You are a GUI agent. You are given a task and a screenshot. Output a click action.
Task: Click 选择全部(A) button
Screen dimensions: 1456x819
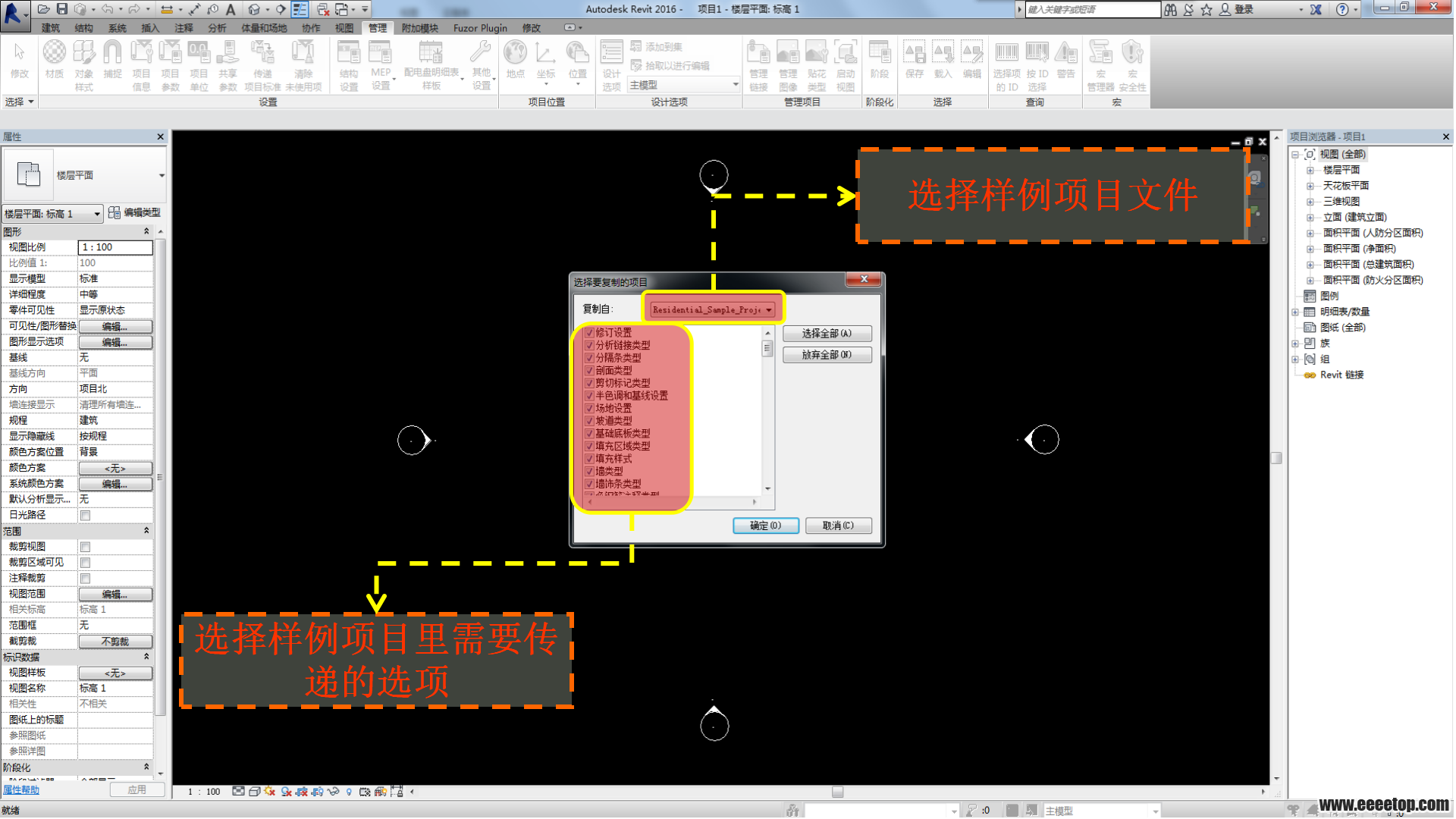tap(827, 334)
